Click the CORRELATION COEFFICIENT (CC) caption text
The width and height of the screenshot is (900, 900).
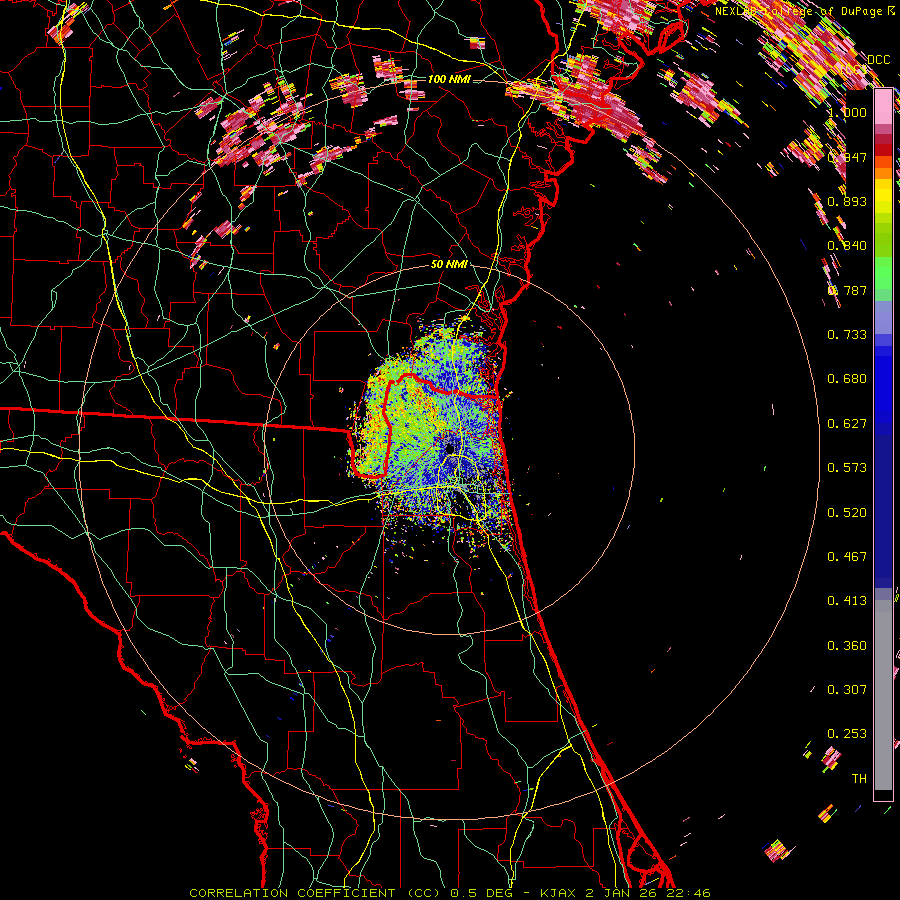pos(315,893)
